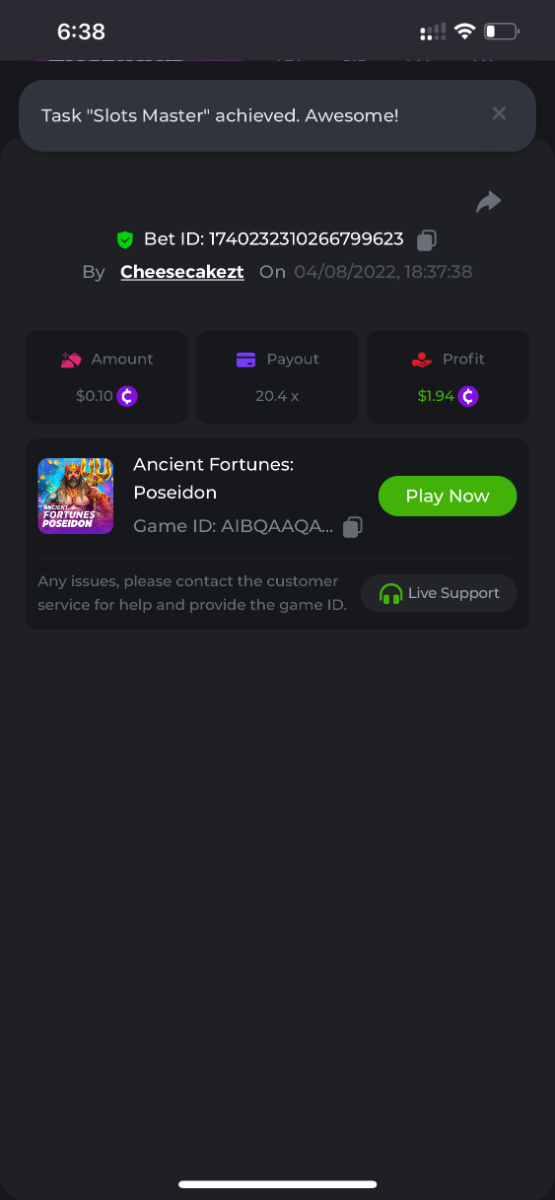Tap the Wi-Fi status icon
The height and width of the screenshot is (1200, 555).
pyautogui.click(x=464, y=32)
